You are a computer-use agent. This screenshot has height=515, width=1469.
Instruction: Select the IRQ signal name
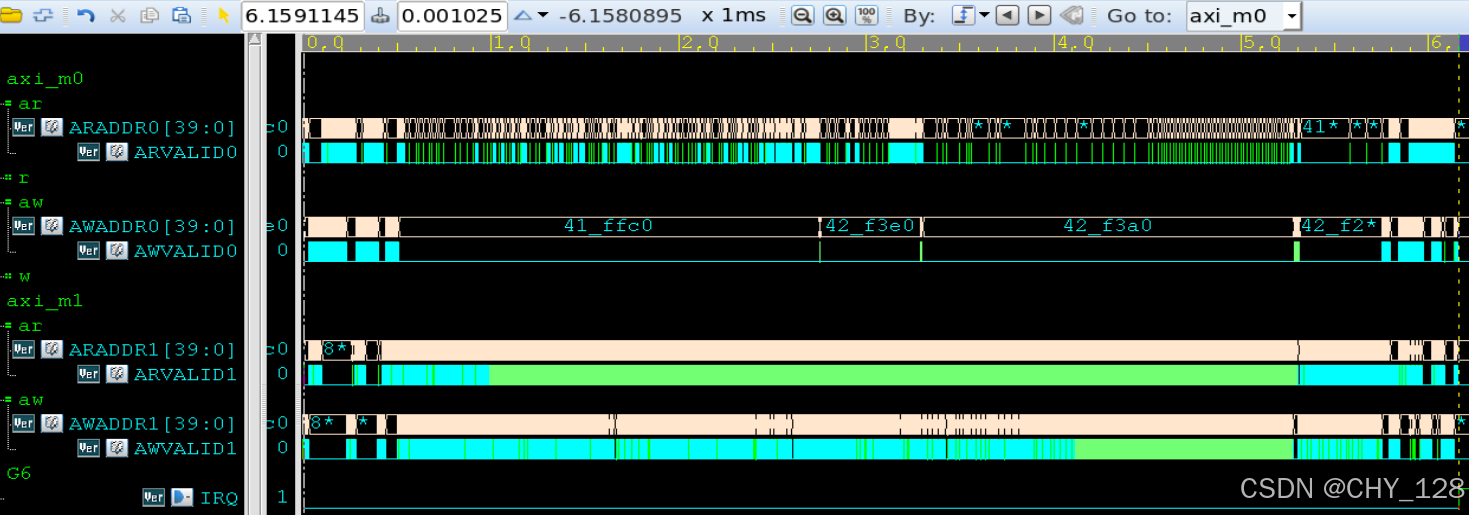(x=219, y=497)
